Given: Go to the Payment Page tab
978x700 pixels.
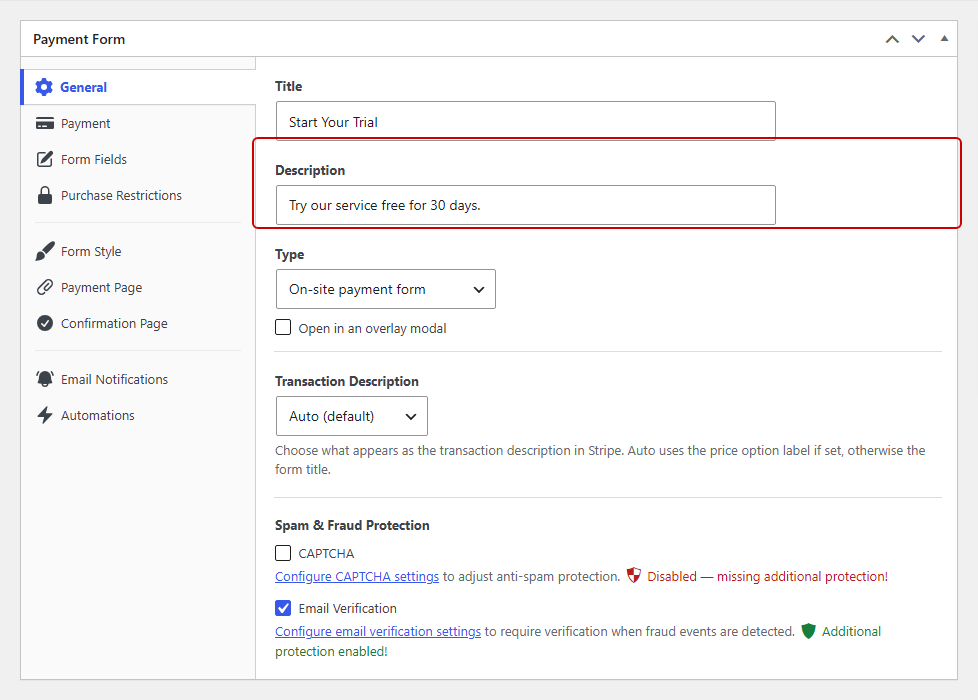Looking at the screenshot, I should tap(138, 288).
